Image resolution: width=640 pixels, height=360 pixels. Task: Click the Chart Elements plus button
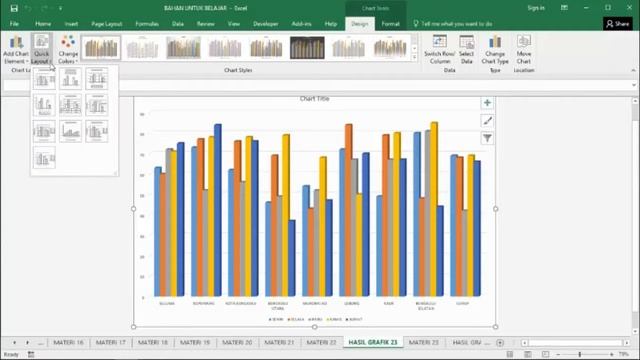[487, 103]
